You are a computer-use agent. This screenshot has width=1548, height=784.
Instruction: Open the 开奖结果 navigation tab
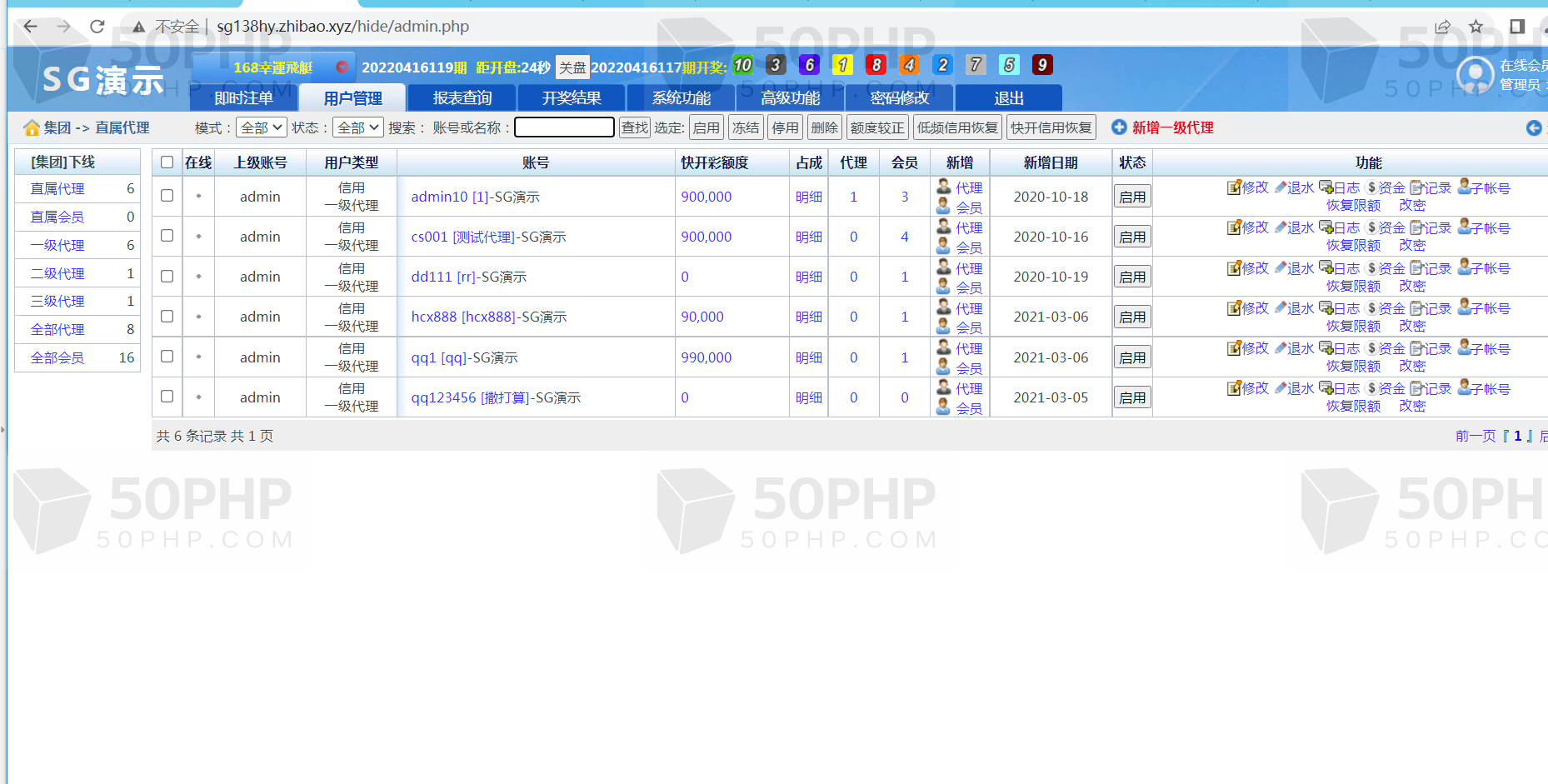pyautogui.click(x=572, y=98)
